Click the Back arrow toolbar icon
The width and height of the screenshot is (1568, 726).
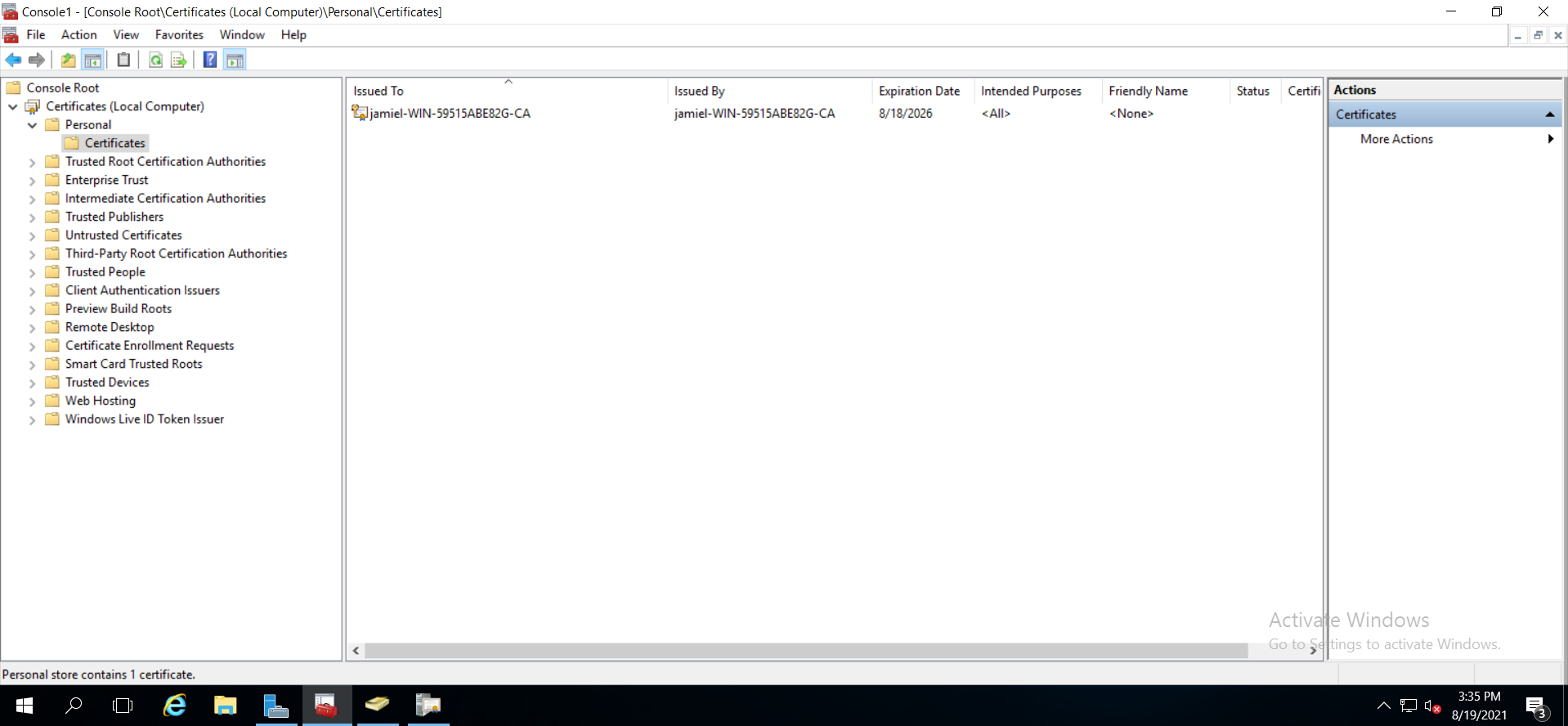tap(13, 60)
